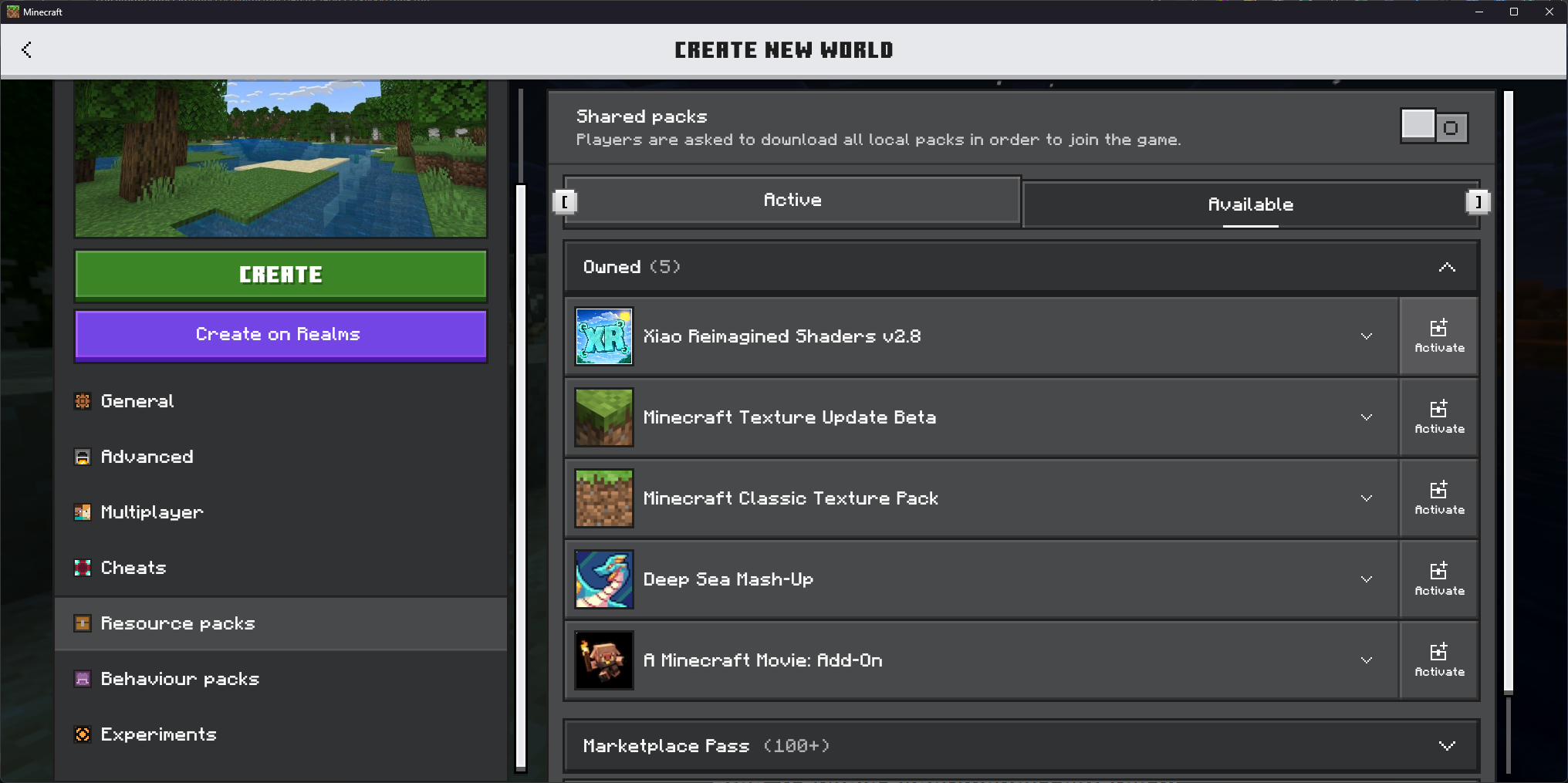The height and width of the screenshot is (783, 1568).
Task: Open the Advanced settings section
Action: [281, 457]
